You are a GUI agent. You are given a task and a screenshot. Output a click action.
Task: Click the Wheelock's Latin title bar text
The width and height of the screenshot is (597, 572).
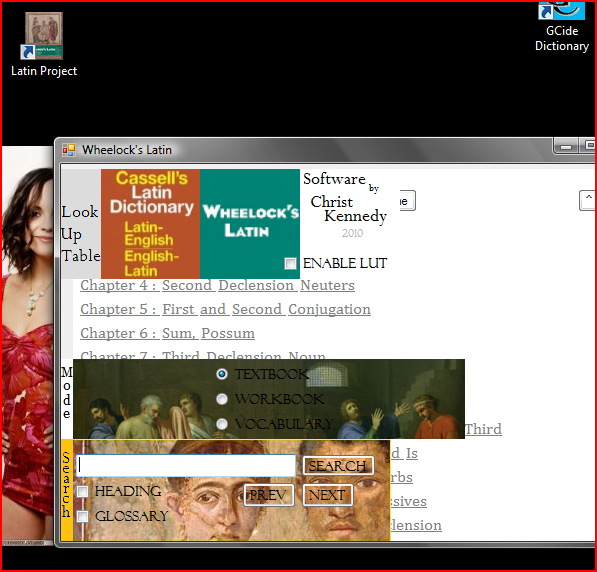(x=127, y=150)
